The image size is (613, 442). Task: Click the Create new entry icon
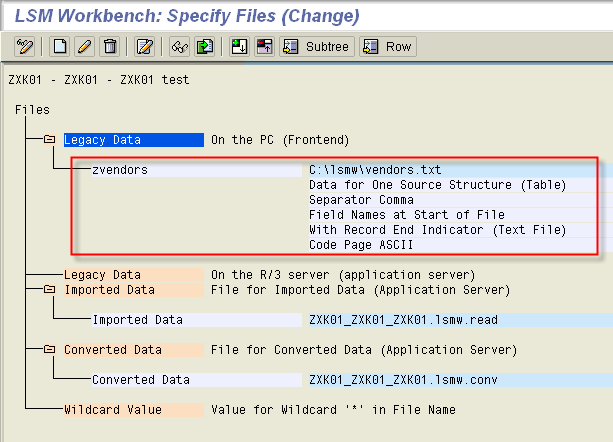[x=60, y=46]
